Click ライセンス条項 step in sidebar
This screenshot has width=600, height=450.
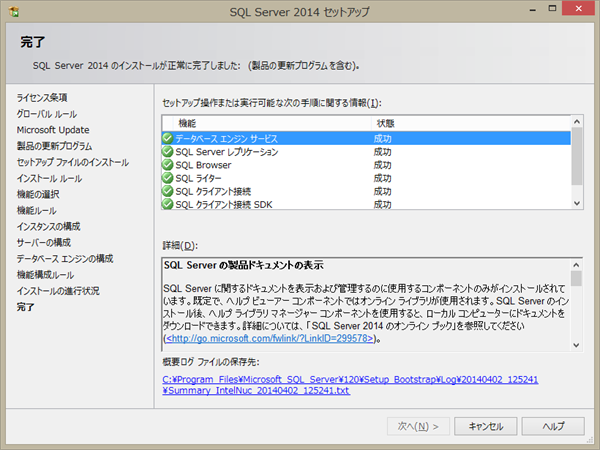[x=42, y=98]
